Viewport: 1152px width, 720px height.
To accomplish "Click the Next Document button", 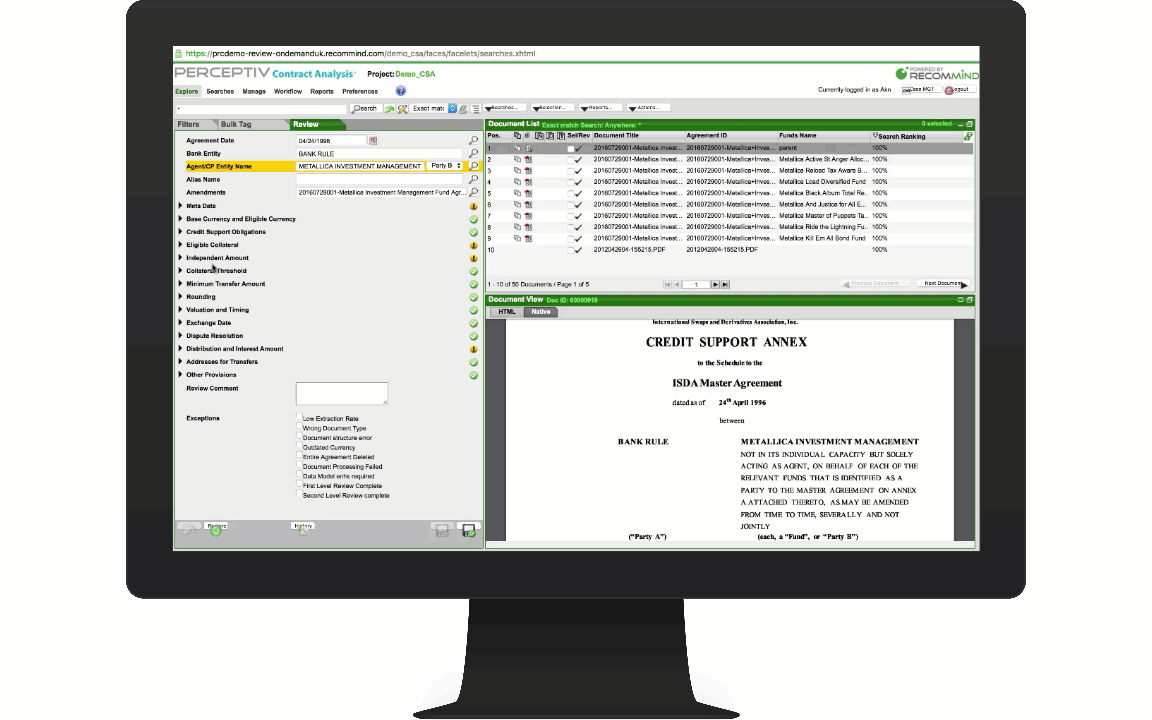I will coord(943,284).
